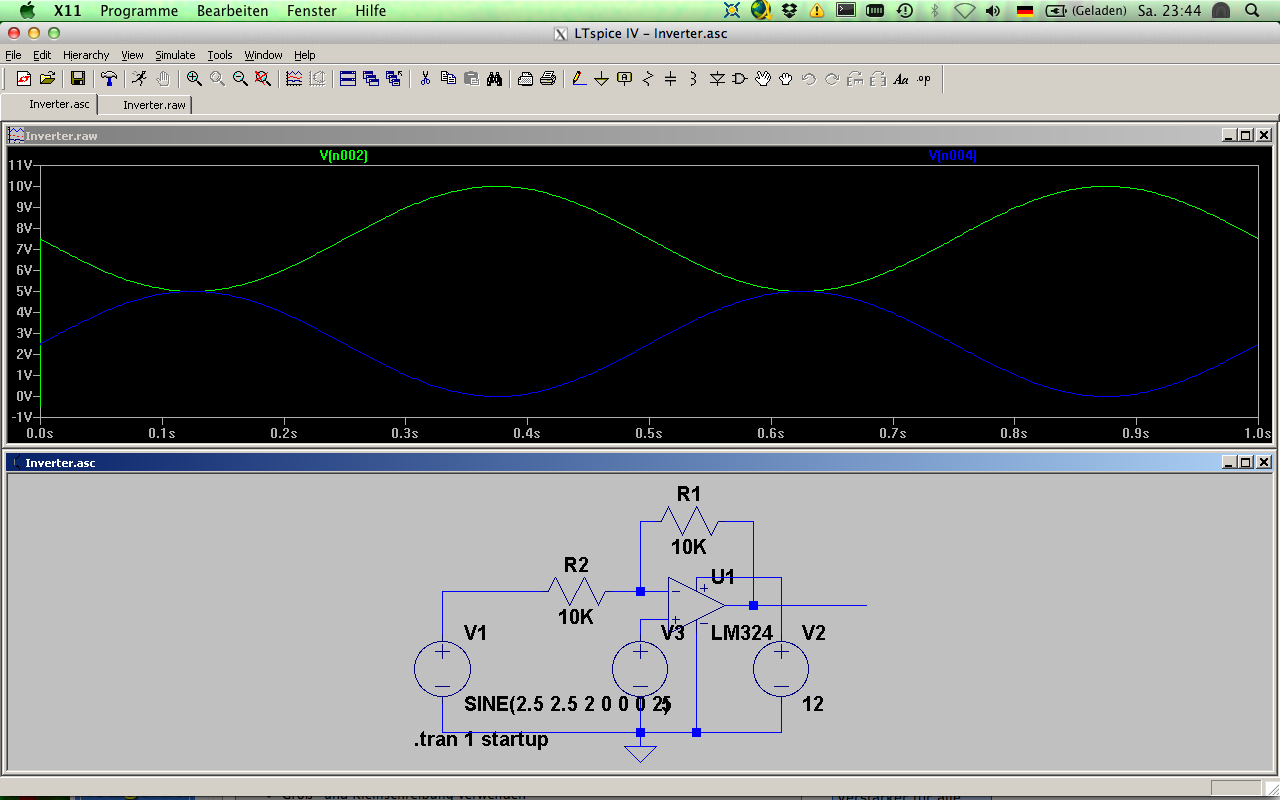The height and width of the screenshot is (800, 1280).
Task: Open the Simulate menu
Action: click(x=175, y=55)
